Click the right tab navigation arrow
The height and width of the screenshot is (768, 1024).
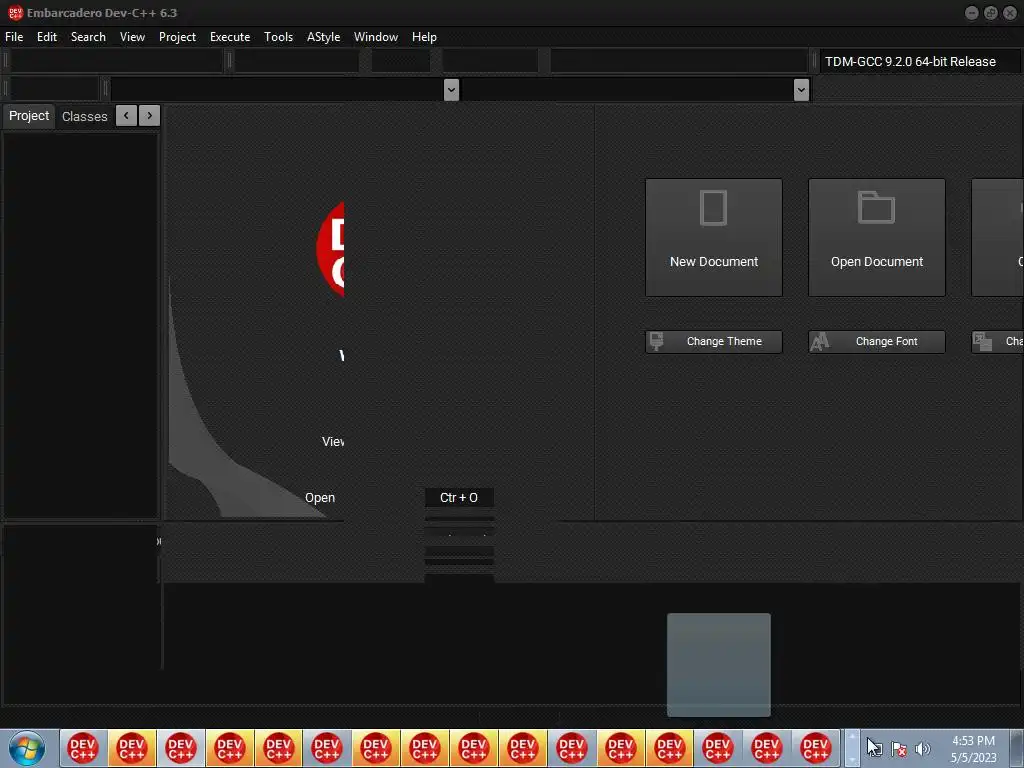point(150,116)
